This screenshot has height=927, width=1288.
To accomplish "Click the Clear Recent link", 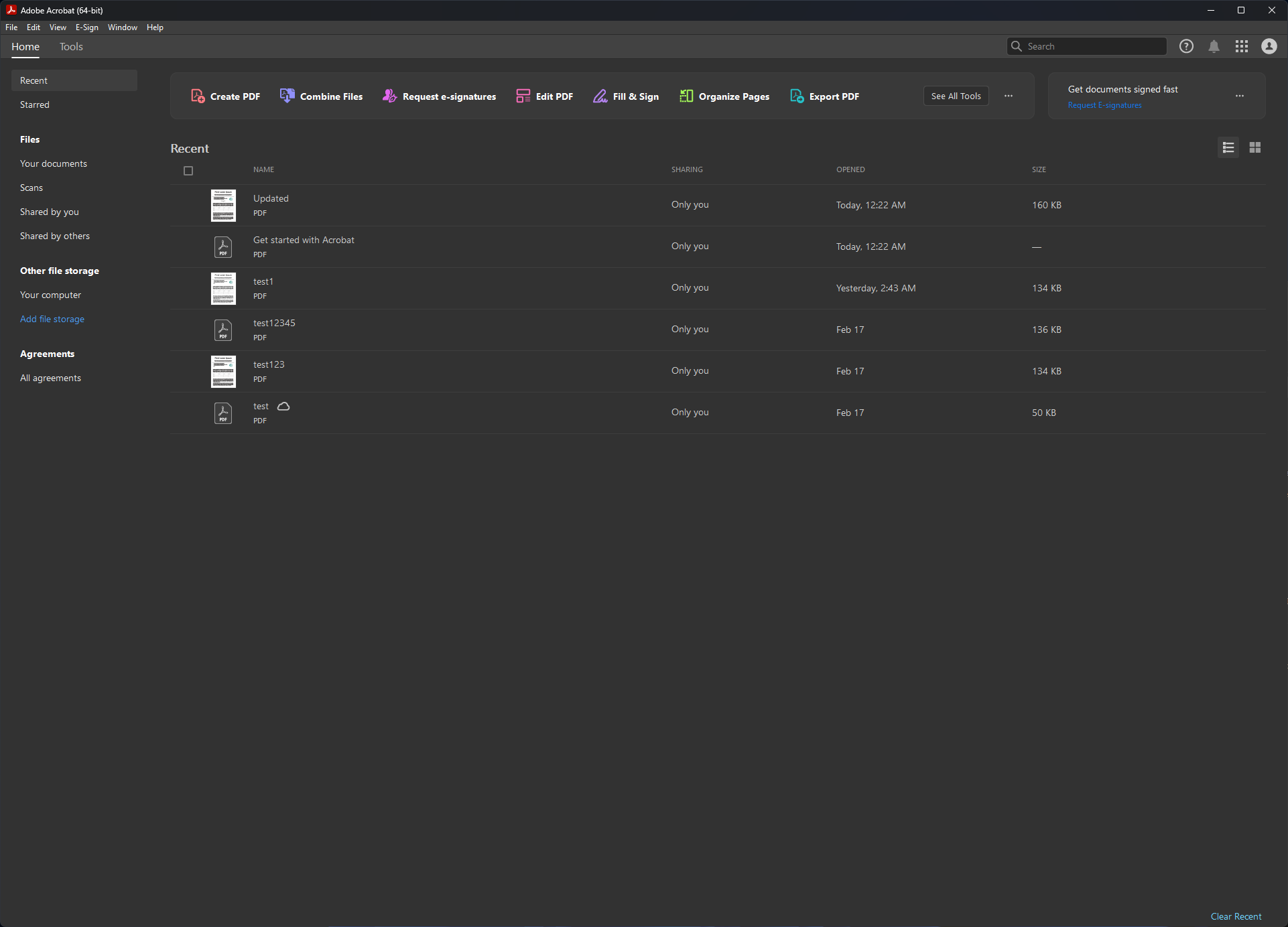I will [x=1235, y=916].
